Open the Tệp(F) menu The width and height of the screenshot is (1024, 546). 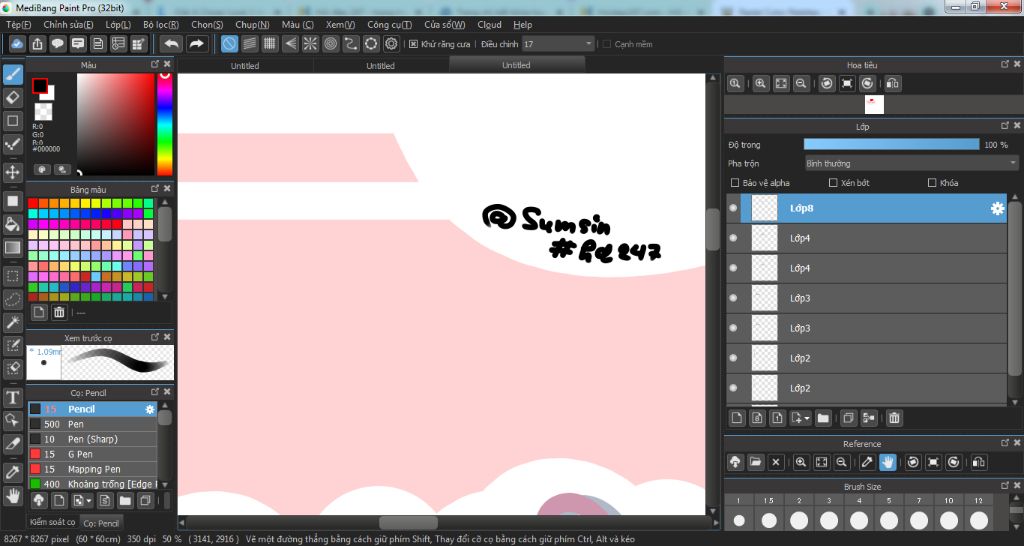pos(18,25)
